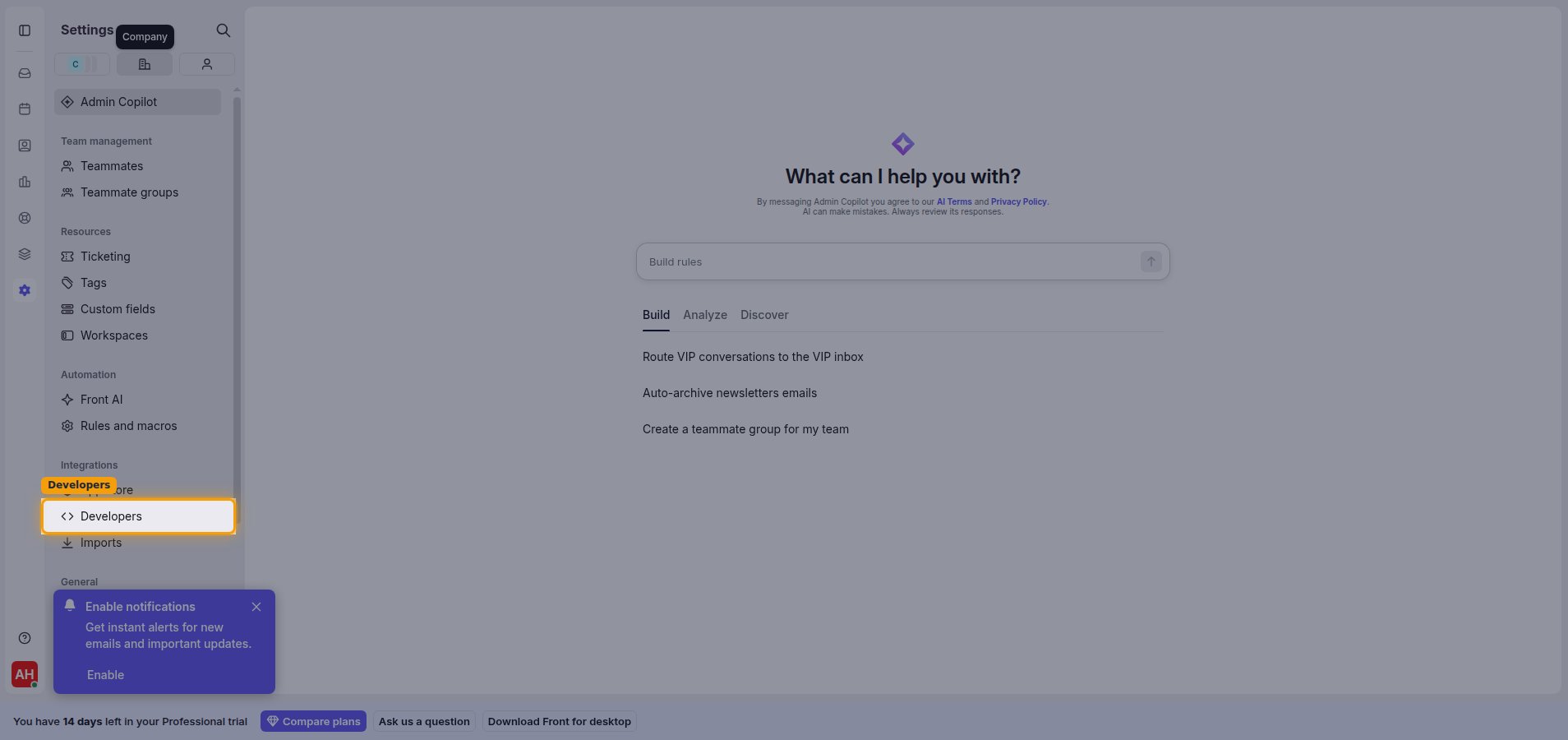
Task: Click the Developers code brackets icon
Action: point(67,516)
